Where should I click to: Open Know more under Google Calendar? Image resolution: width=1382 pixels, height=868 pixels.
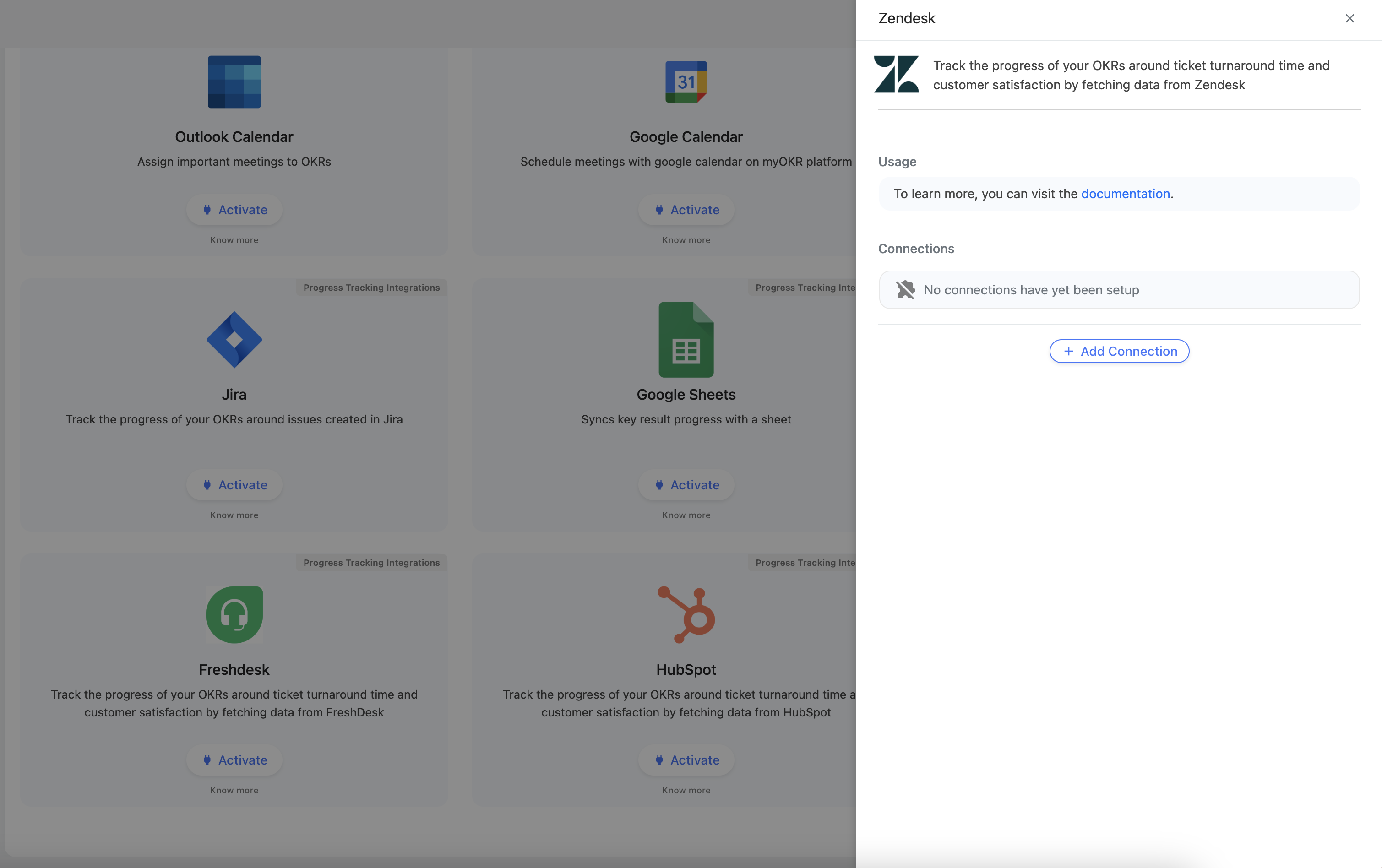[x=686, y=240]
